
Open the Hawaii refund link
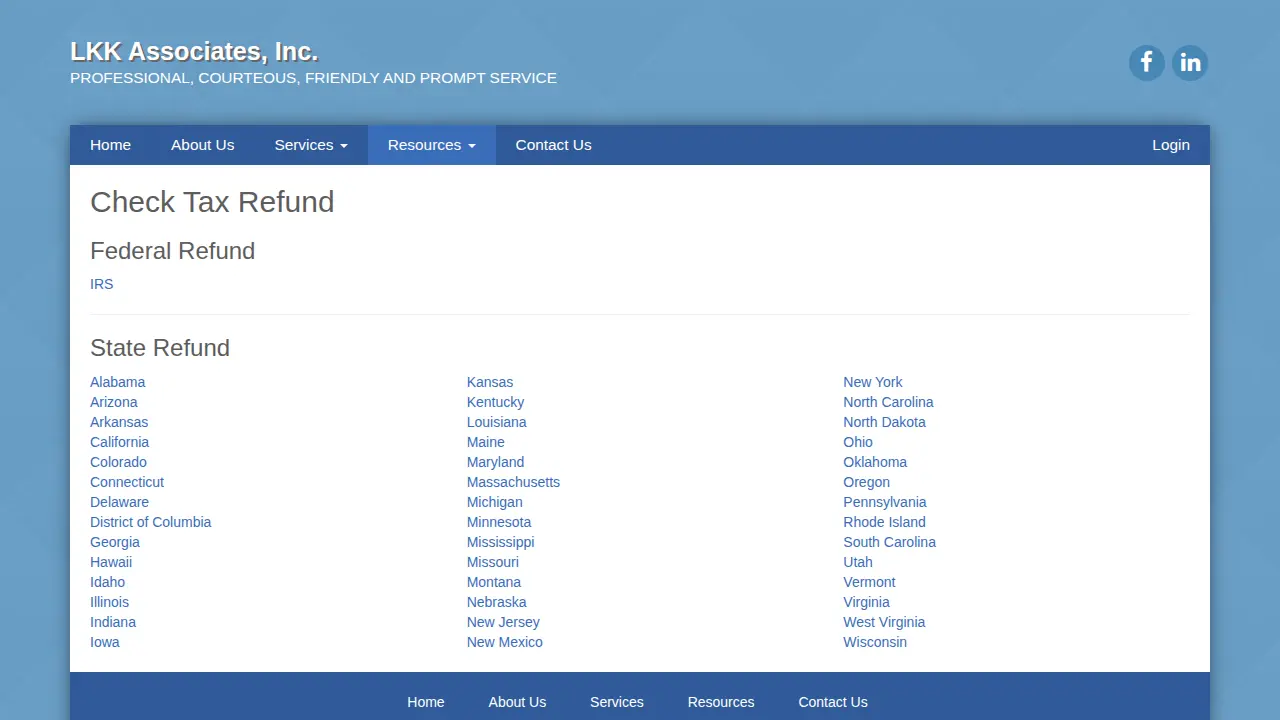coord(111,562)
